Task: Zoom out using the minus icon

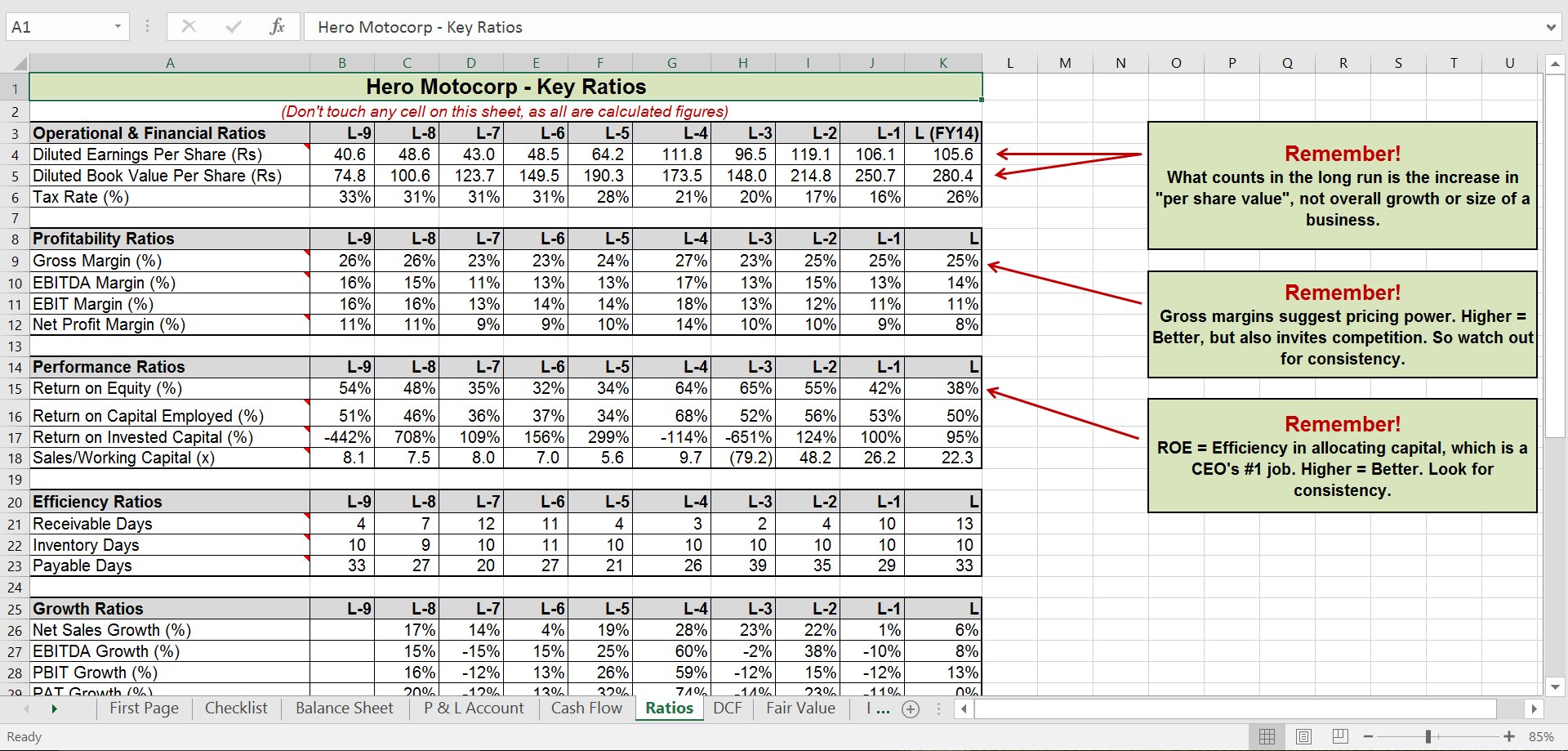Action: click(x=1369, y=736)
